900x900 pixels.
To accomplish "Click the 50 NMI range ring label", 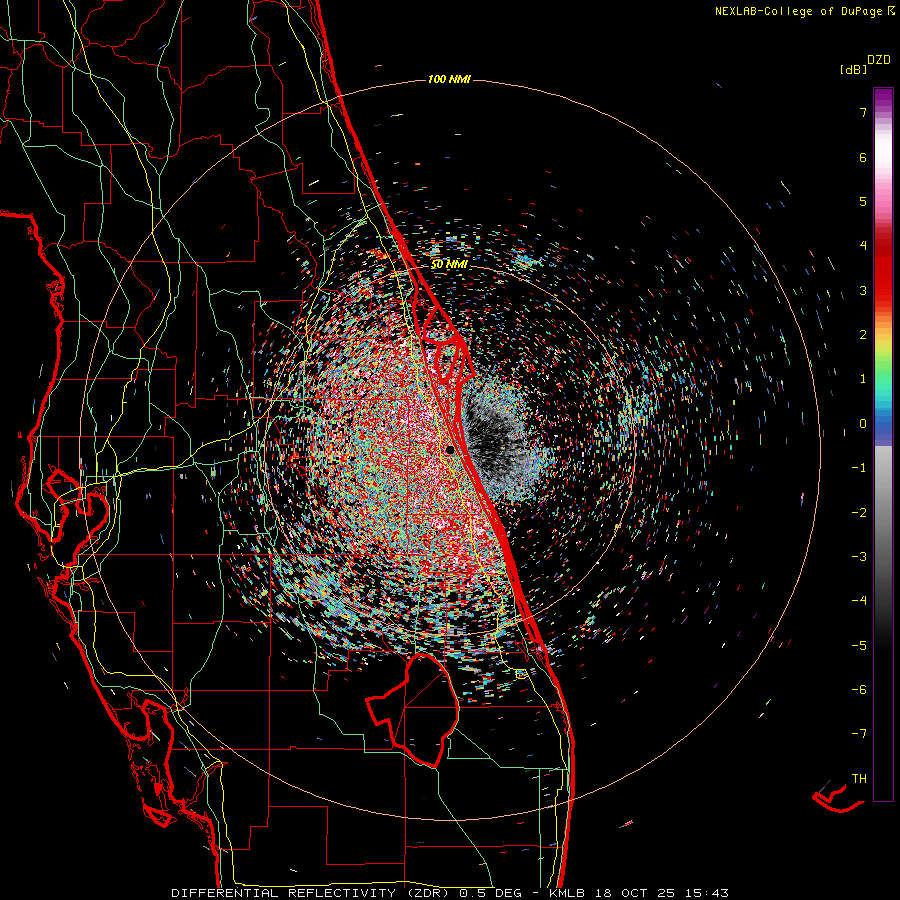I will [449, 265].
